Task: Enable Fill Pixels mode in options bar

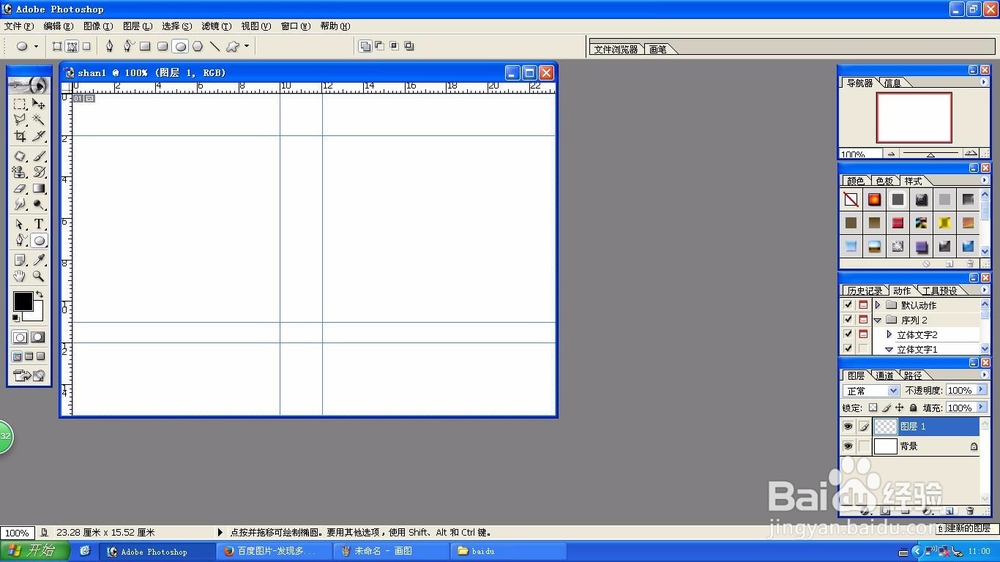Action: (87, 46)
